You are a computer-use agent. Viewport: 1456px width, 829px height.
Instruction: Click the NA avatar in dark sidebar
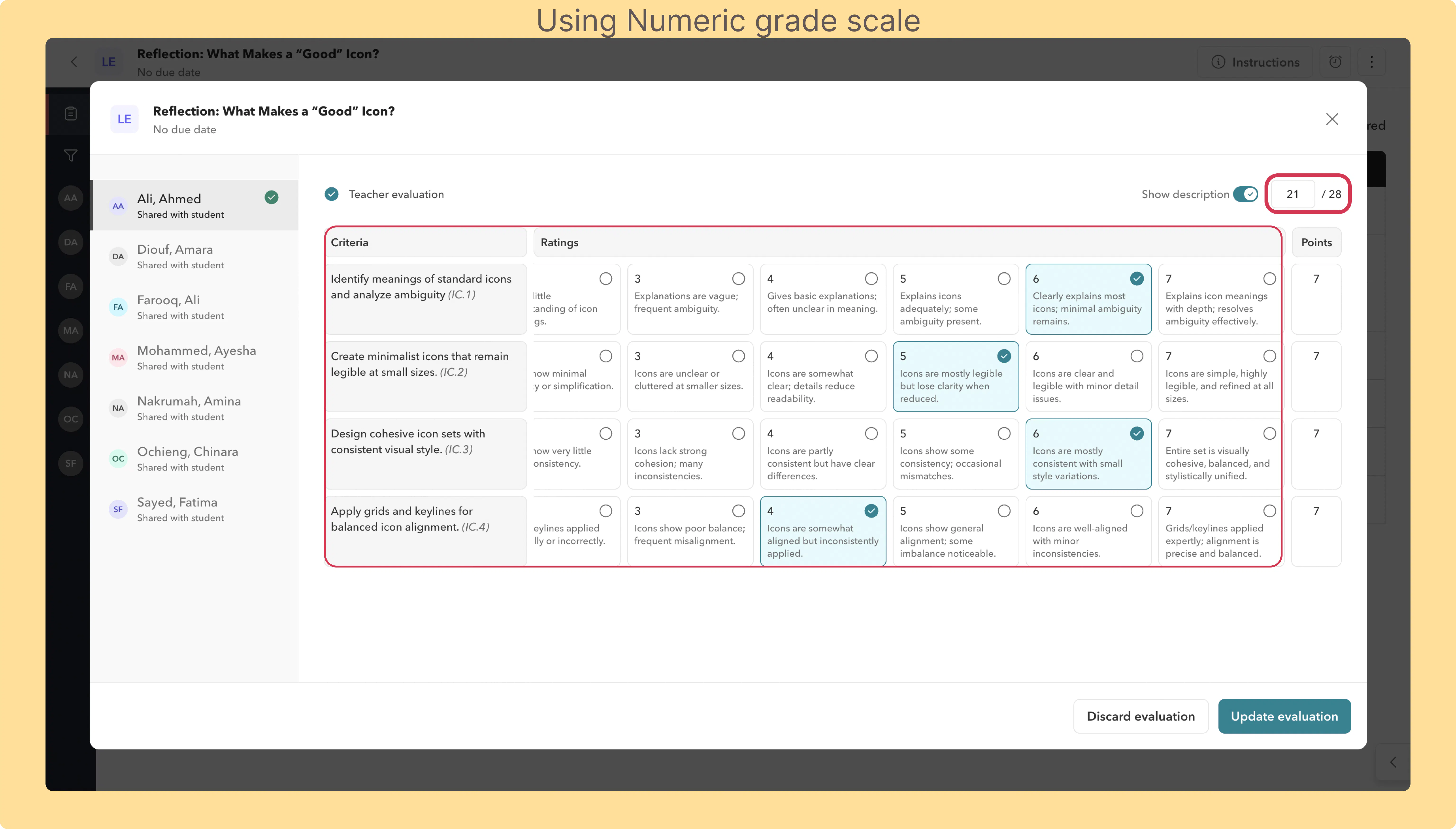[71, 375]
